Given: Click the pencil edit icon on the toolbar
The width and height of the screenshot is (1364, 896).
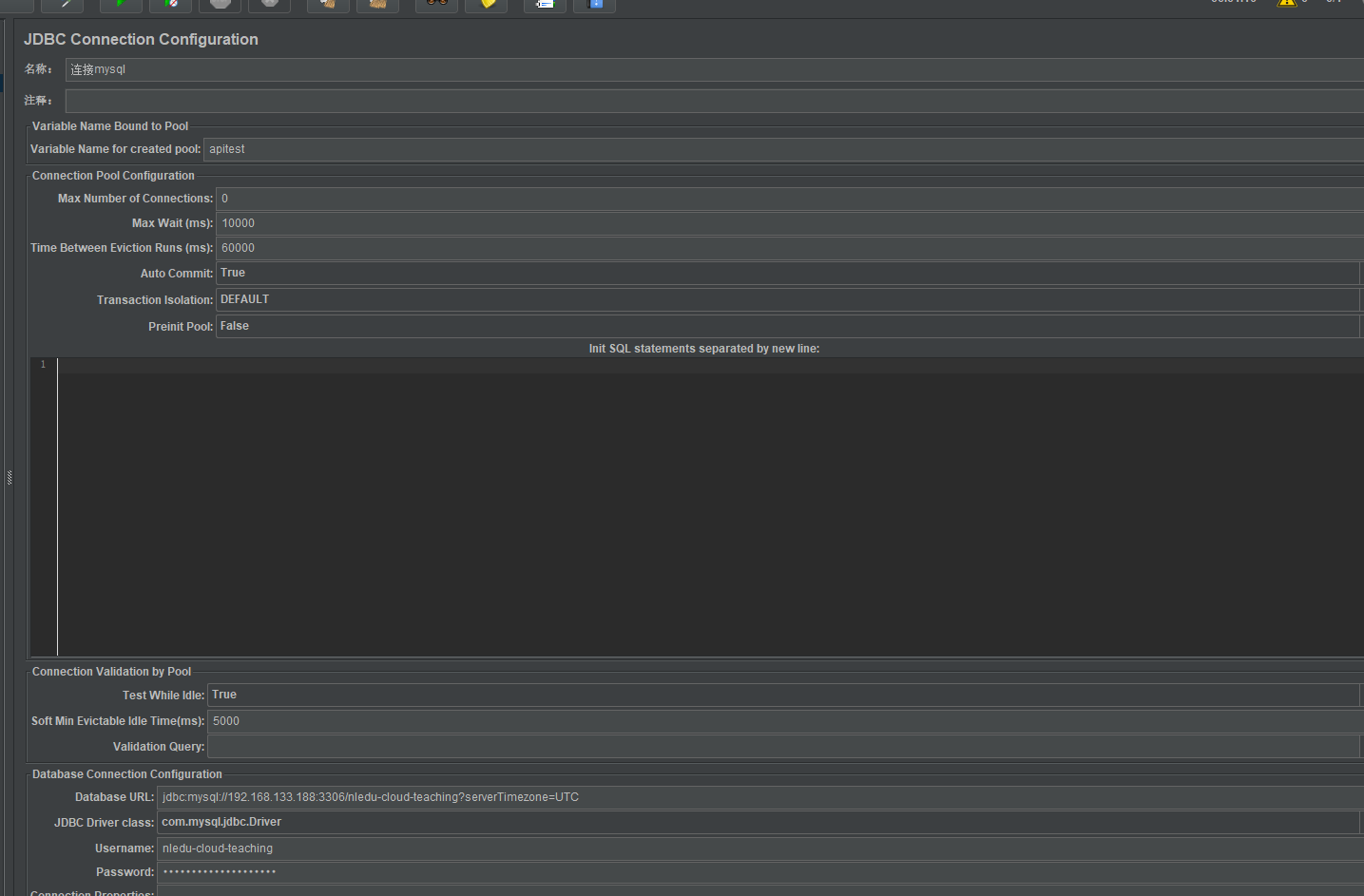Looking at the screenshot, I should [x=62, y=4].
